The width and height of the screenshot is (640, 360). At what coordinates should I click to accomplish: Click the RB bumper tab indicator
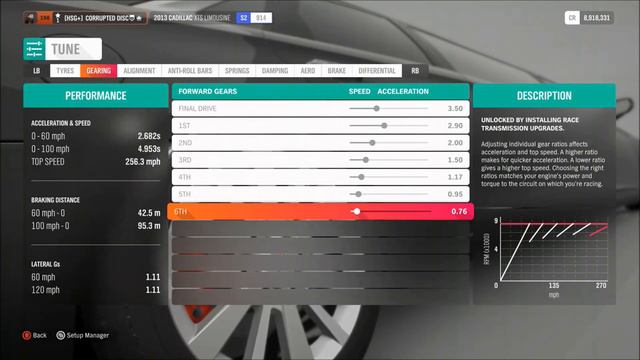click(415, 71)
